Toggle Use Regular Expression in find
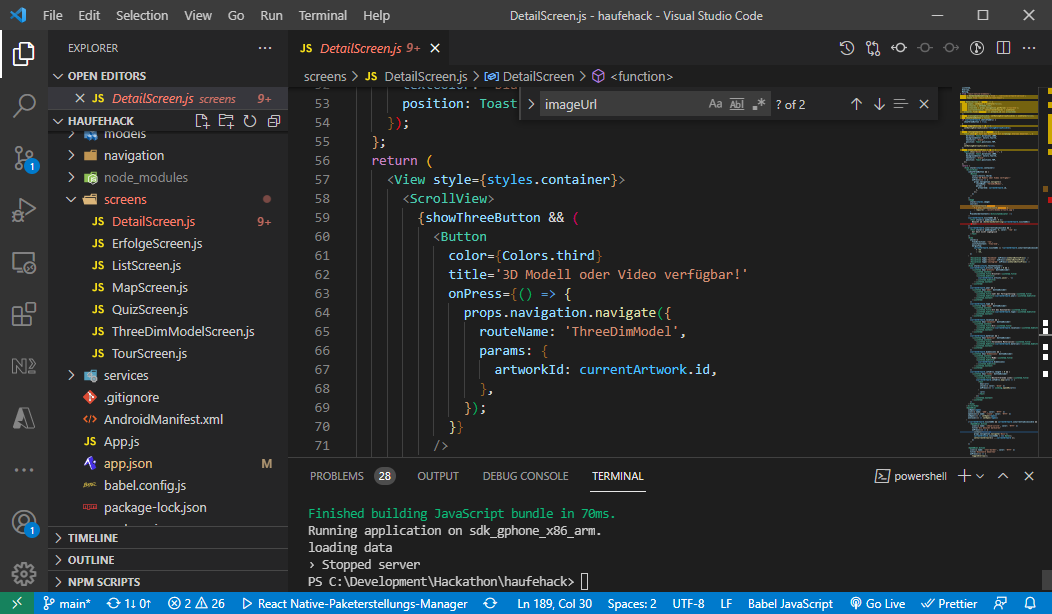 [x=759, y=104]
